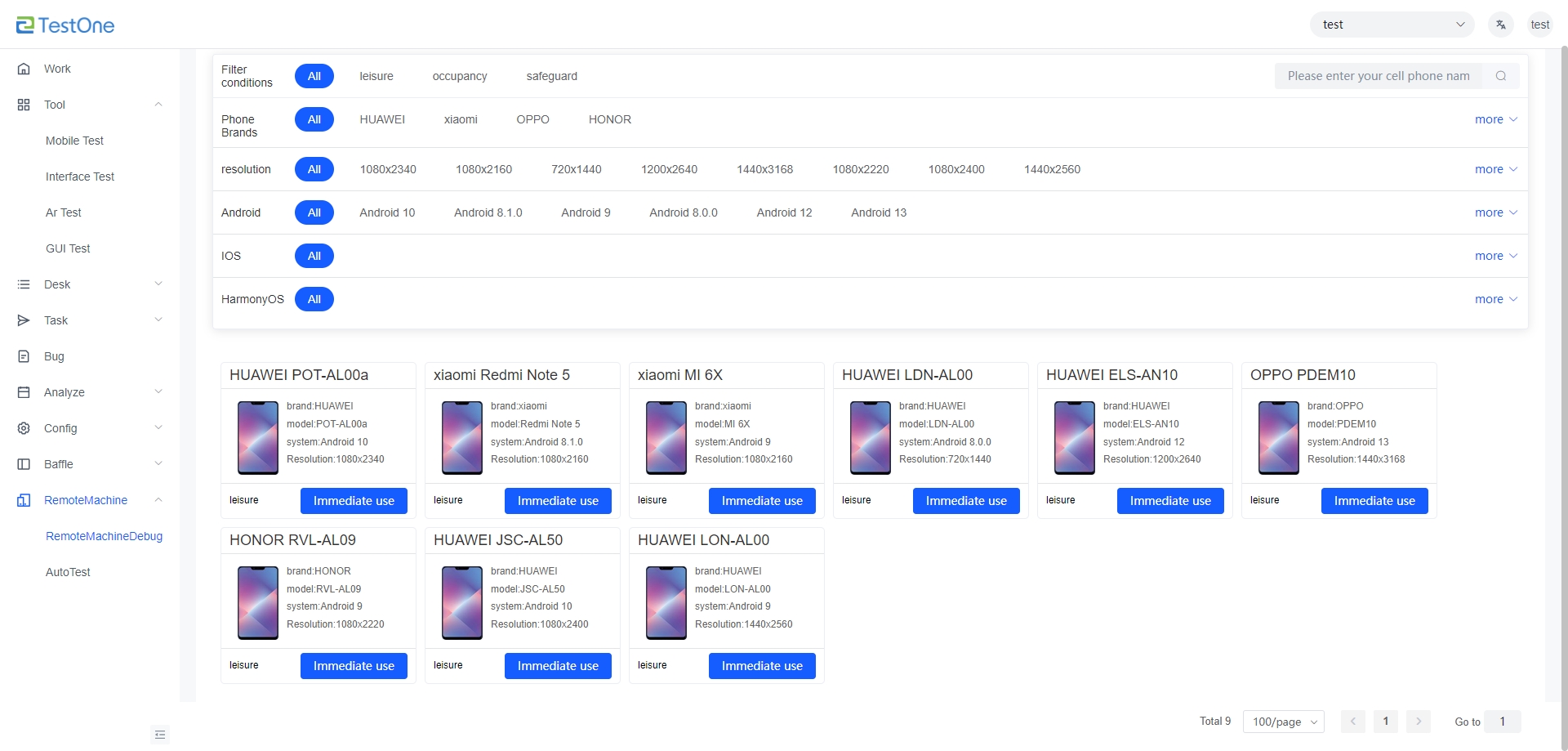The width and height of the screenshot is (1568, 751).
Task: Expand more HarmonyOS options
Action: [1496, 299]
